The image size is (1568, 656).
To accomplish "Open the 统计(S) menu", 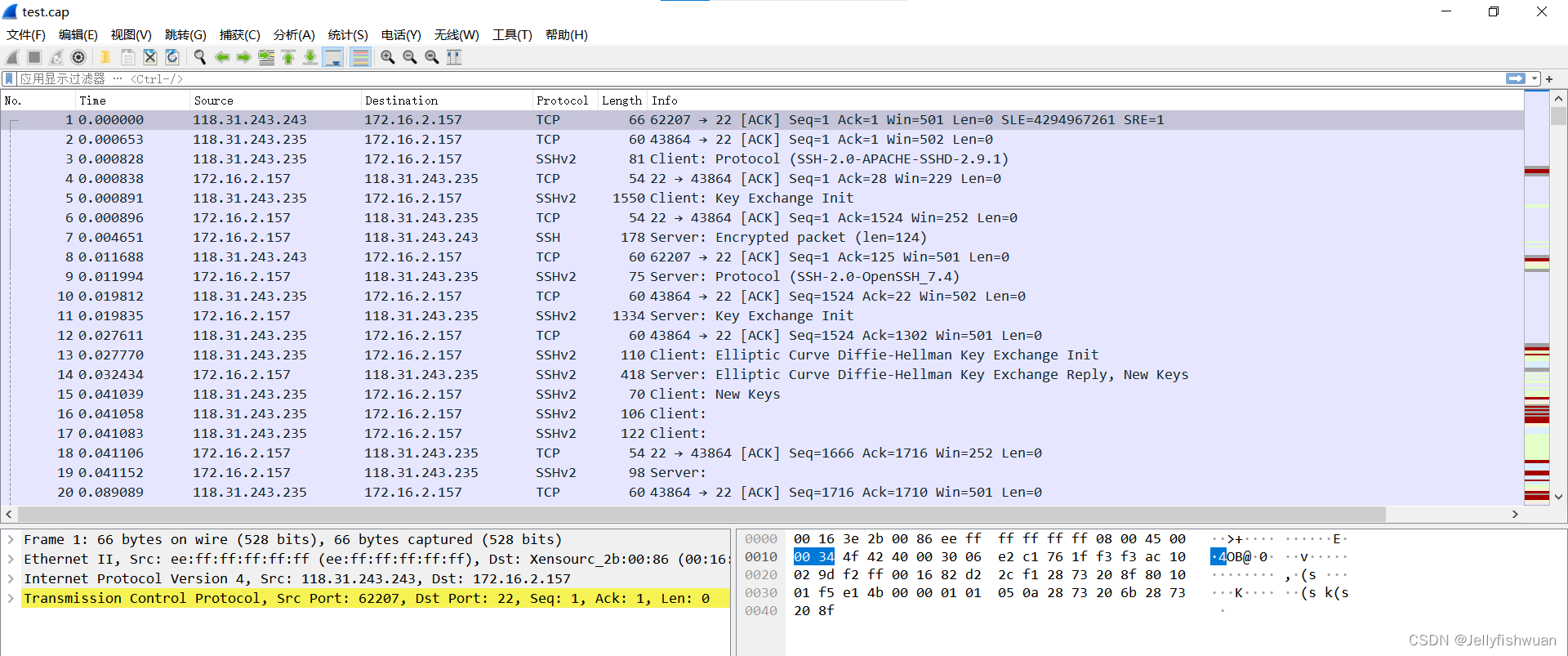I will 348,34.
